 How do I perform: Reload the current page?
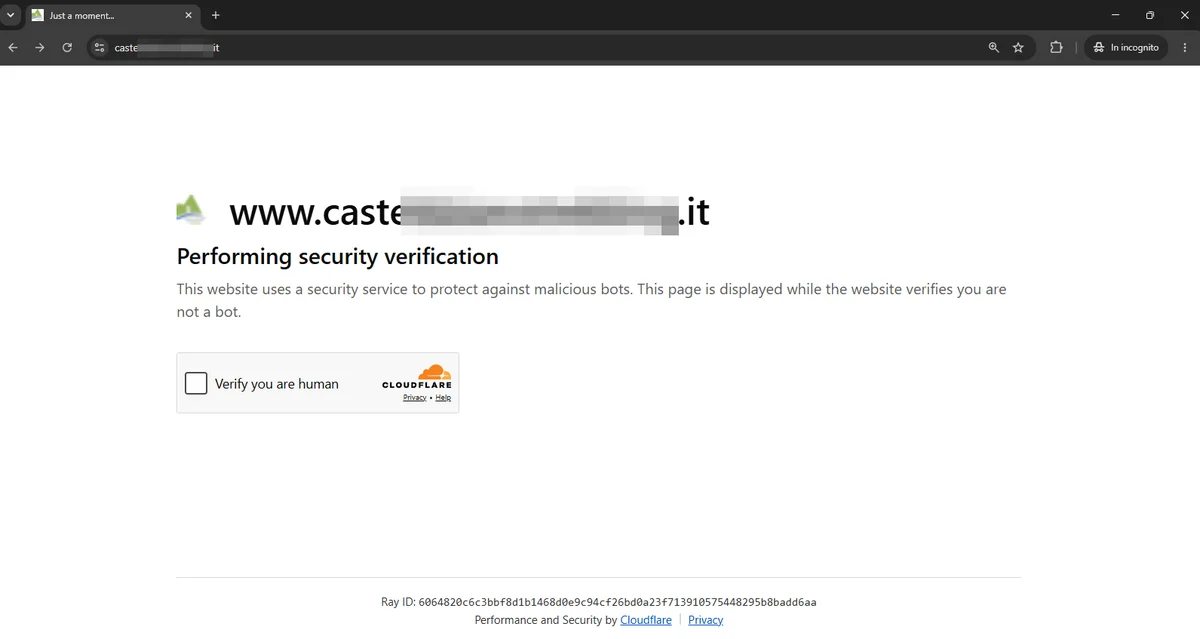point(67,47)
